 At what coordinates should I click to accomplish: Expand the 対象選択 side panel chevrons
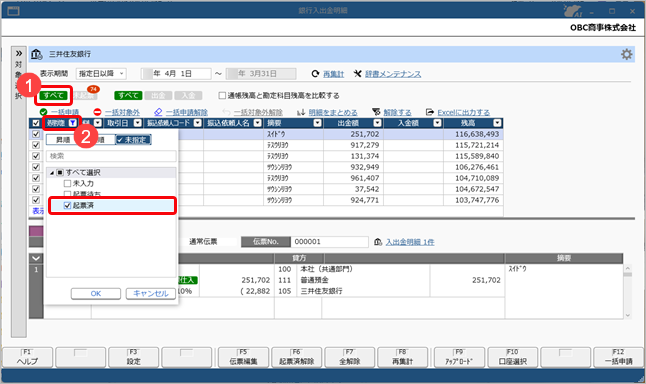19,53
